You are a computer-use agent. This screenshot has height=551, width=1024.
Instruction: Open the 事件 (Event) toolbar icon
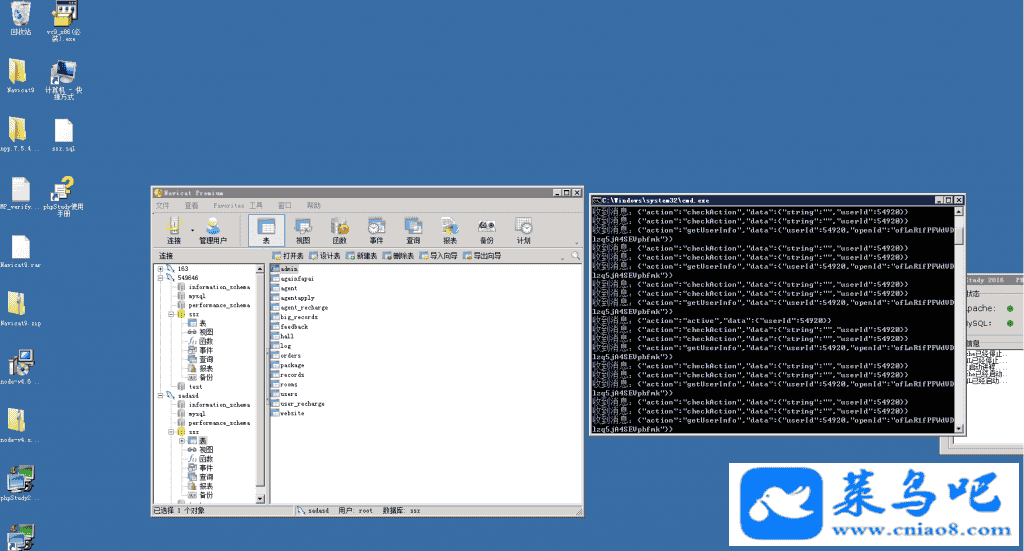point(376,229)
